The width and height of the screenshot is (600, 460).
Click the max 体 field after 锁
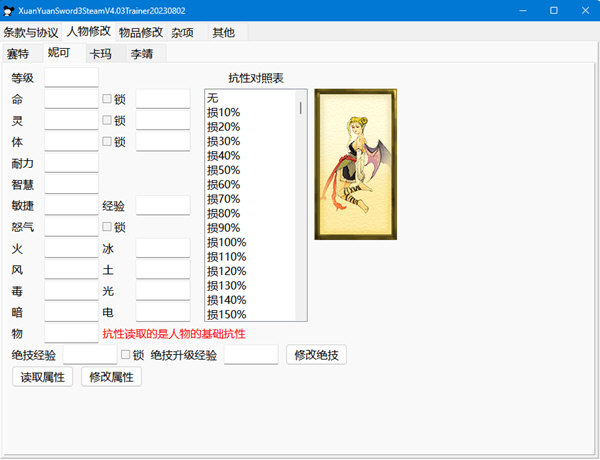tap(163, 142)
